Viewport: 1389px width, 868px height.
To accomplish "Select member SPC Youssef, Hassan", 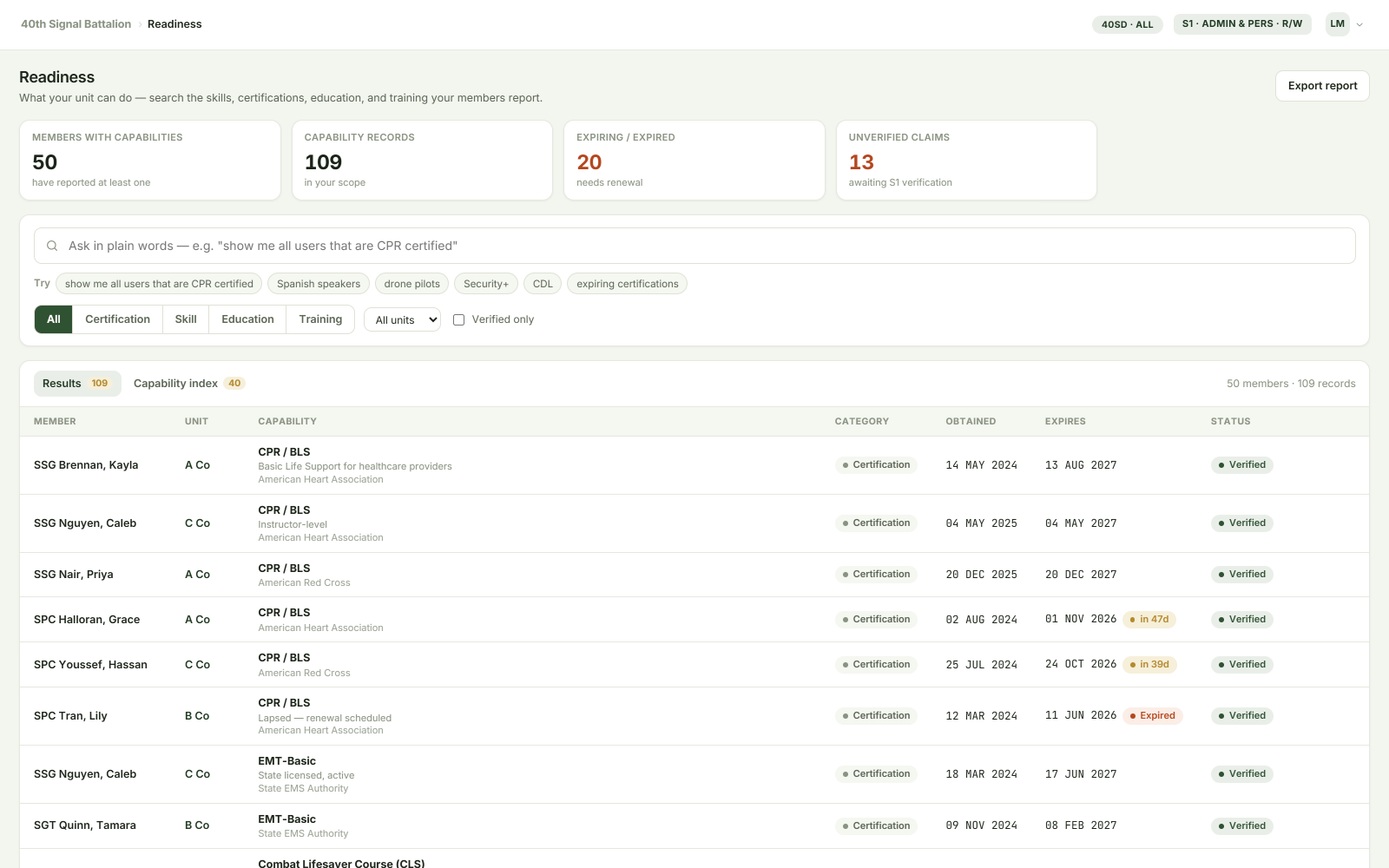I will tap(90, 665).
